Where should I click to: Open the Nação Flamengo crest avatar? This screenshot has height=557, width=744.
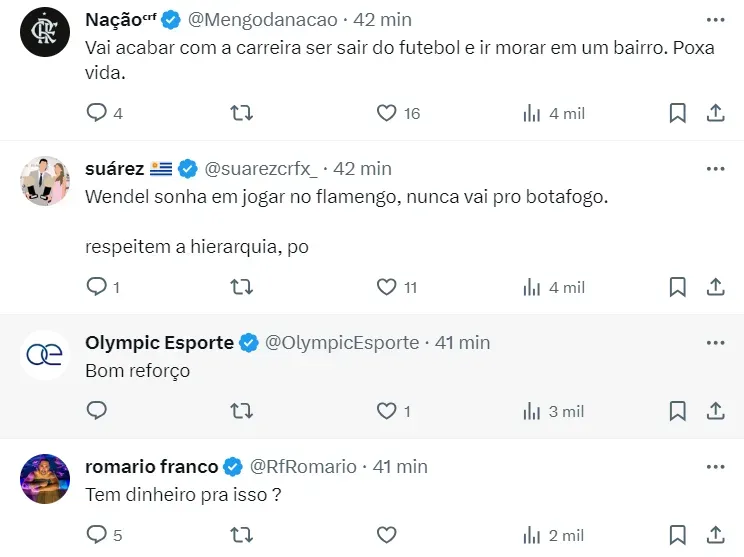tap(45, 33)
